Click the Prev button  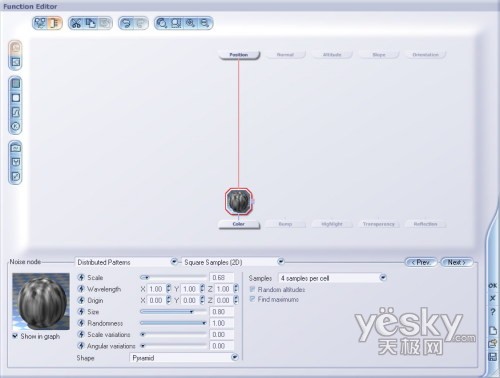[421, 262]
